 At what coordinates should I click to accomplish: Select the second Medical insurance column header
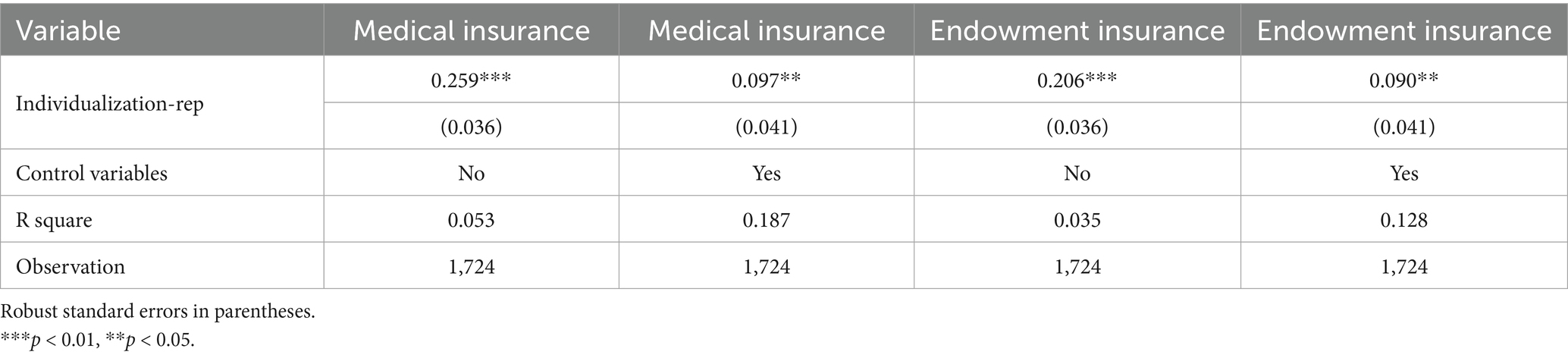pyautogui.click(x=767, y=30)
